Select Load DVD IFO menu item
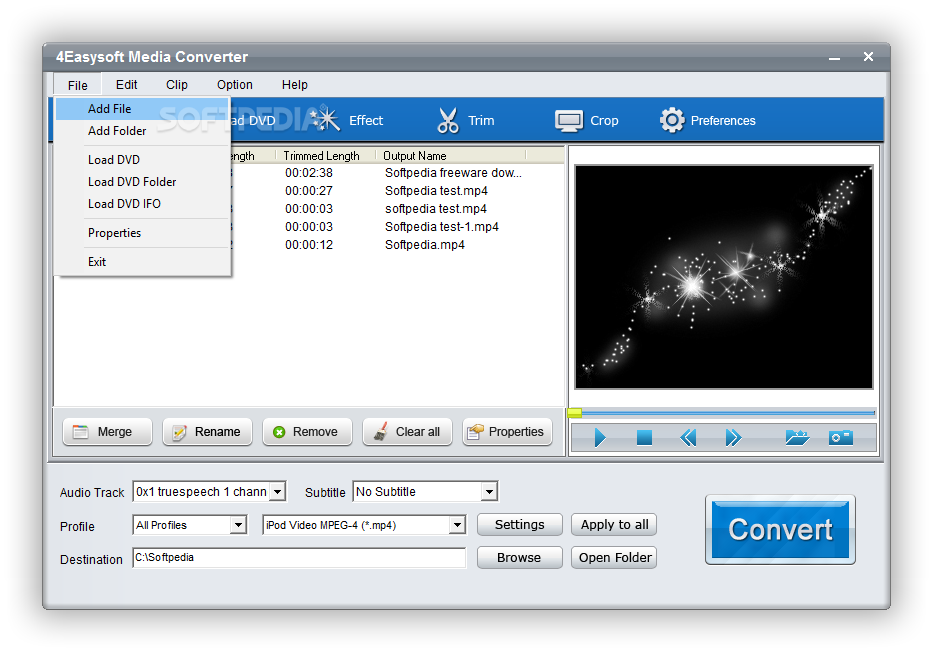 click(143, 204)
